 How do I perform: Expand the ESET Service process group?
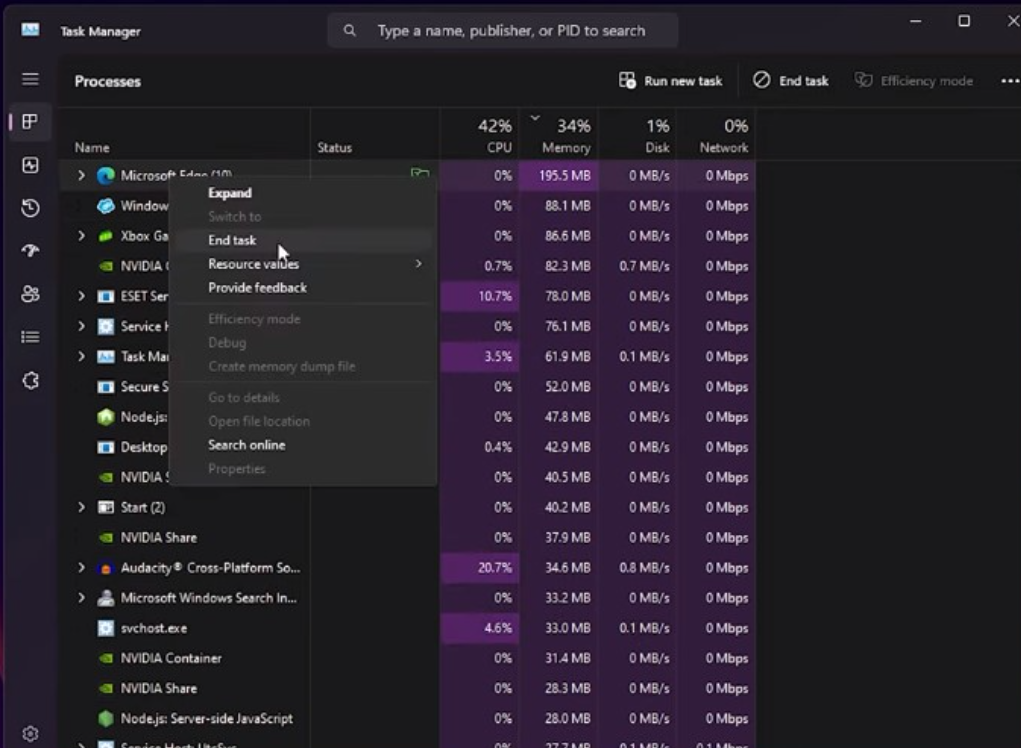click(x=81, y=296)
